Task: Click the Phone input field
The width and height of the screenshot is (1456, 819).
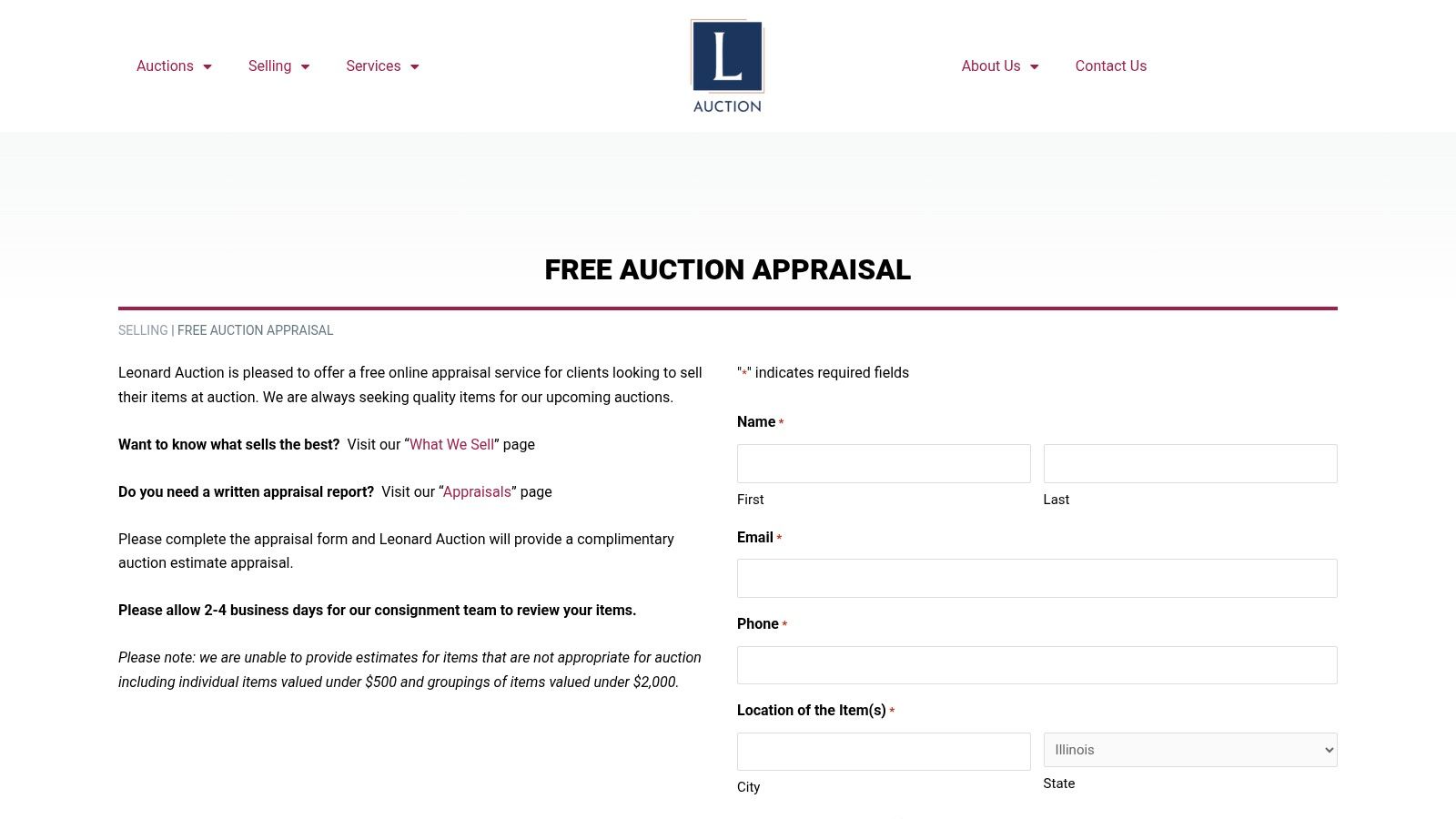Action: pyautogui.click(x=1036, y=664)
